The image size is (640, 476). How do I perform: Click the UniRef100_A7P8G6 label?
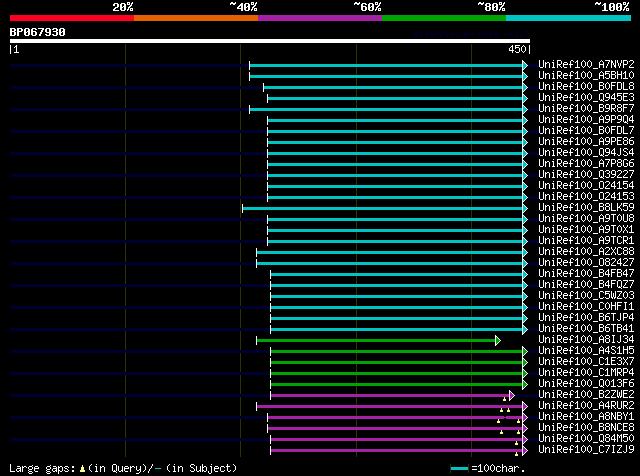(586, 164)
